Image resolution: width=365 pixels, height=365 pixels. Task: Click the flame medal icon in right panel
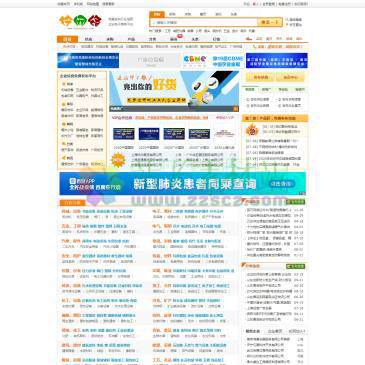click(x=252, y=130)
